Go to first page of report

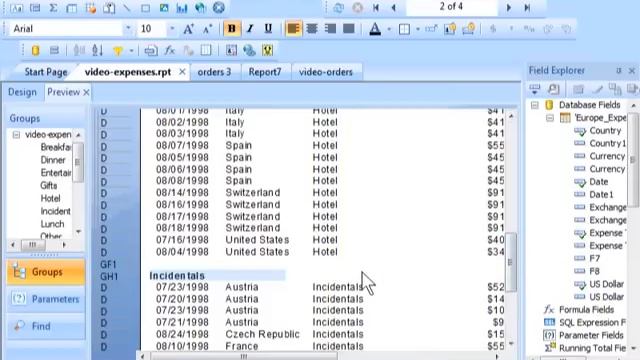376,8
